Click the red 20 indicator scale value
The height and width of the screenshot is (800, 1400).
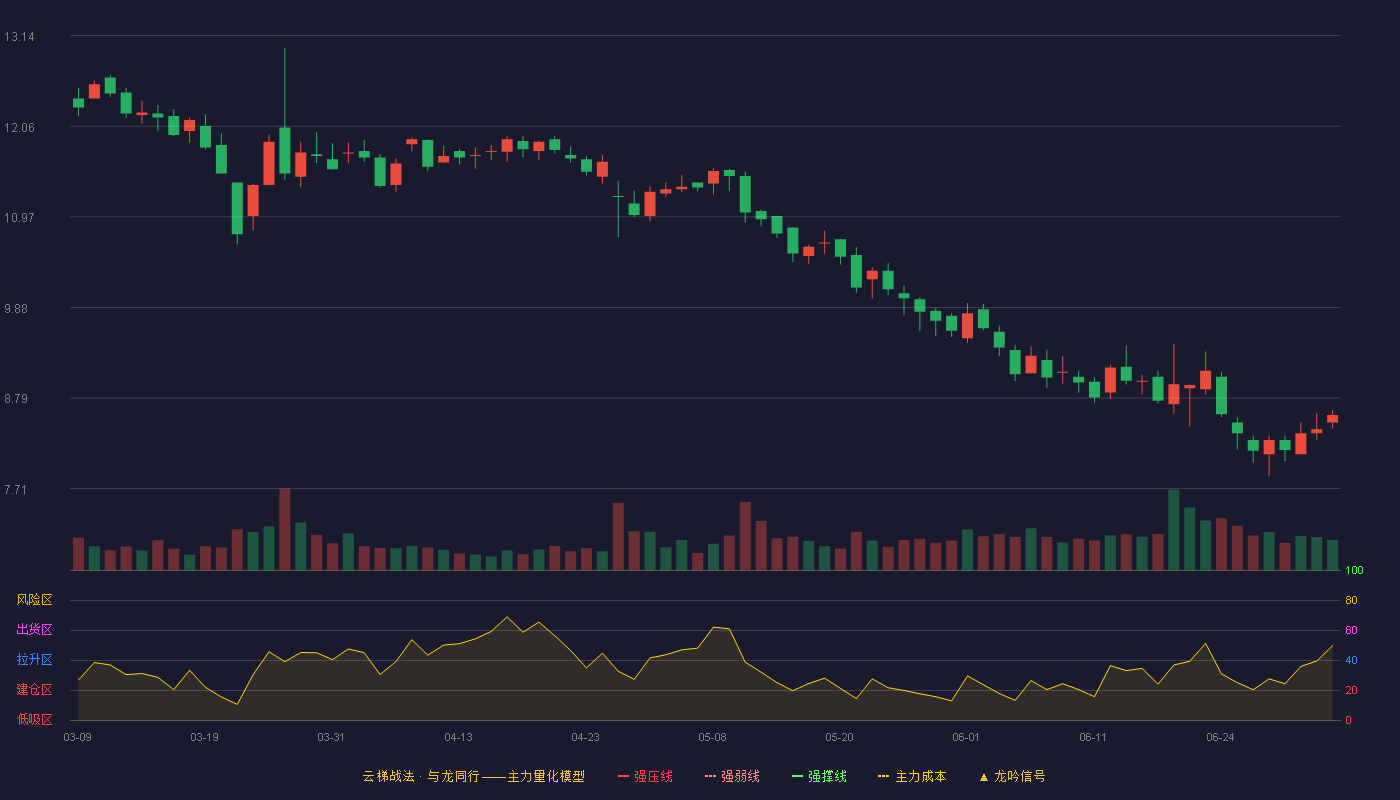pos(1351,690)
